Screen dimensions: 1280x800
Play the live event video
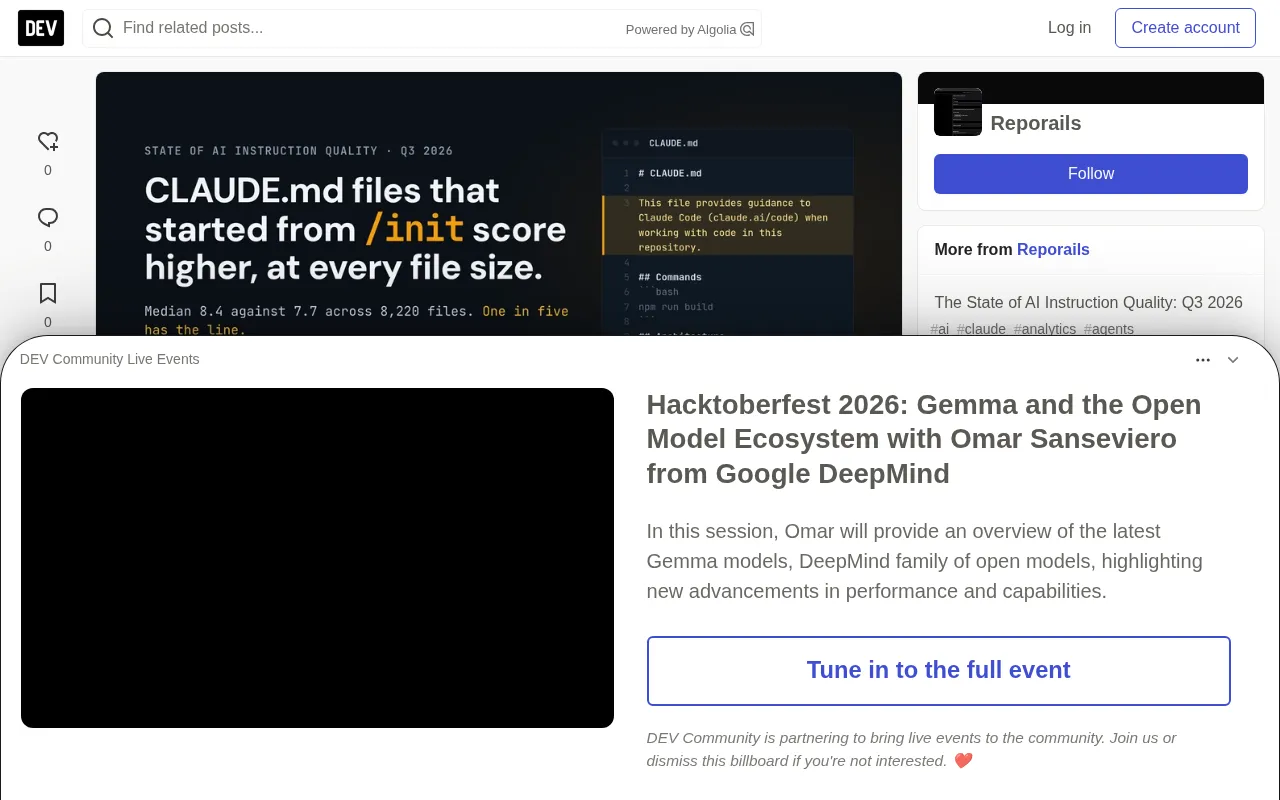tap(317, 558)
